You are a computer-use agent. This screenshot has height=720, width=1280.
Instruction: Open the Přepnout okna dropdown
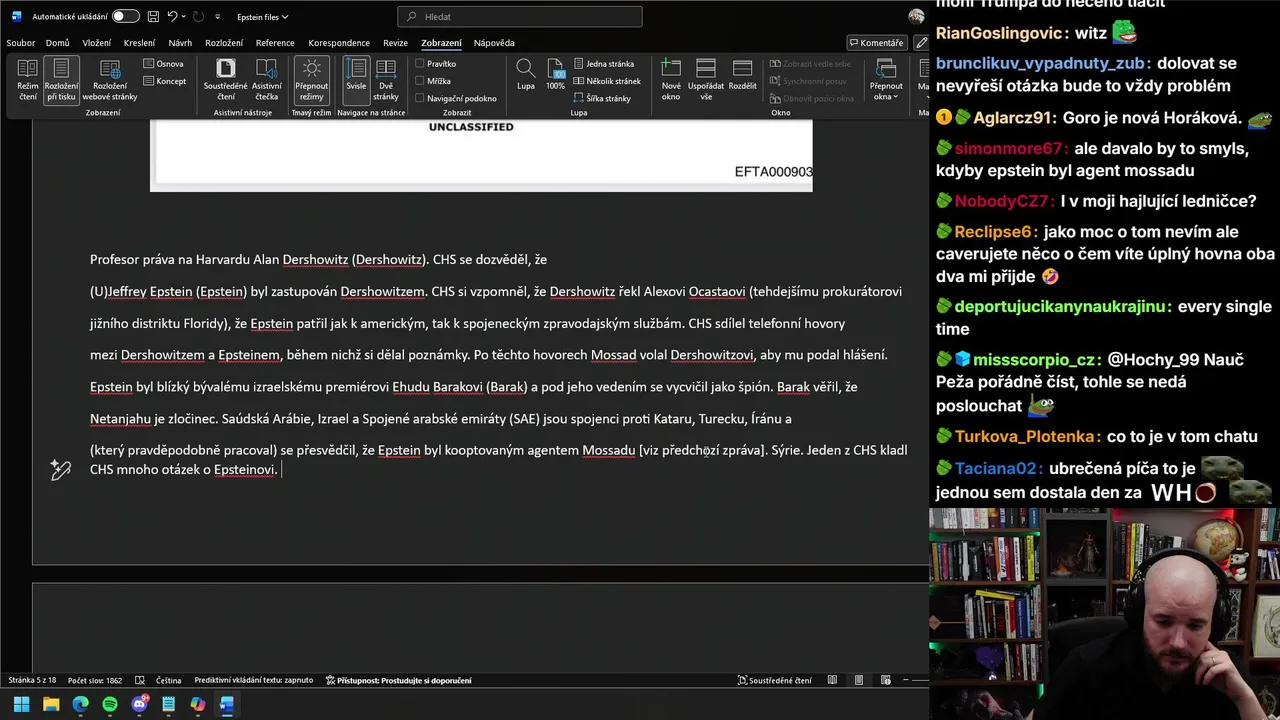click(886, 80)
